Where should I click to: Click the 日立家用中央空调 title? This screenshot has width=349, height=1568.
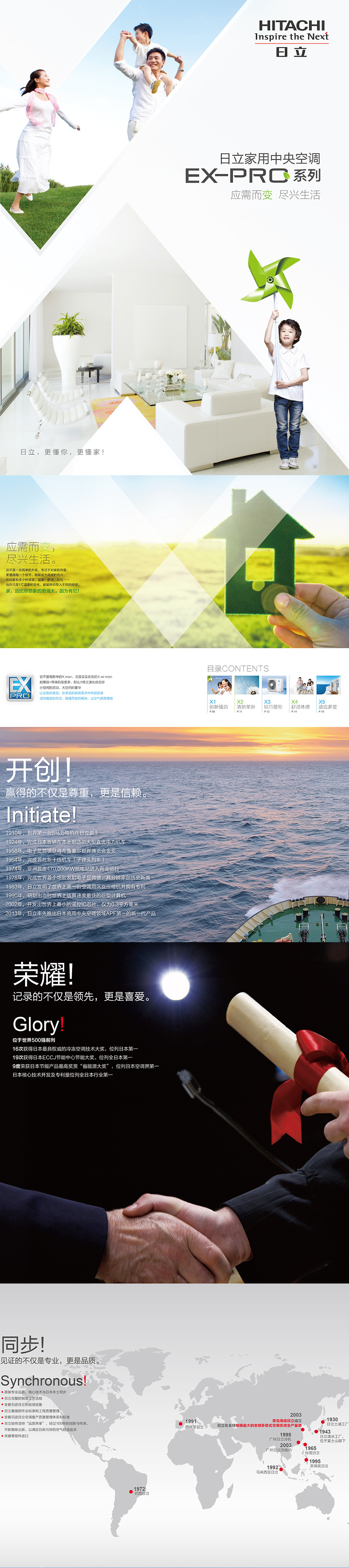click(270, 158)
